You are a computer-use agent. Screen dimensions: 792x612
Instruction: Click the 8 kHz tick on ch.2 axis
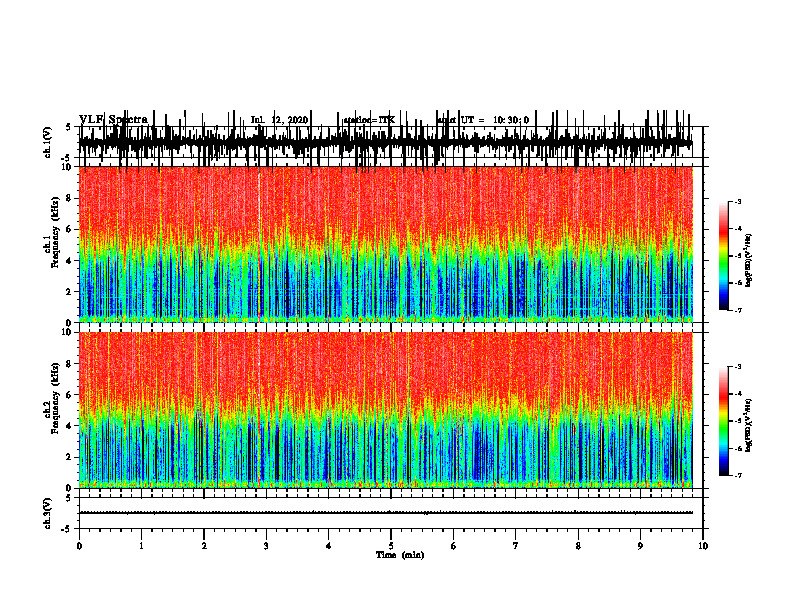[70, 364]
